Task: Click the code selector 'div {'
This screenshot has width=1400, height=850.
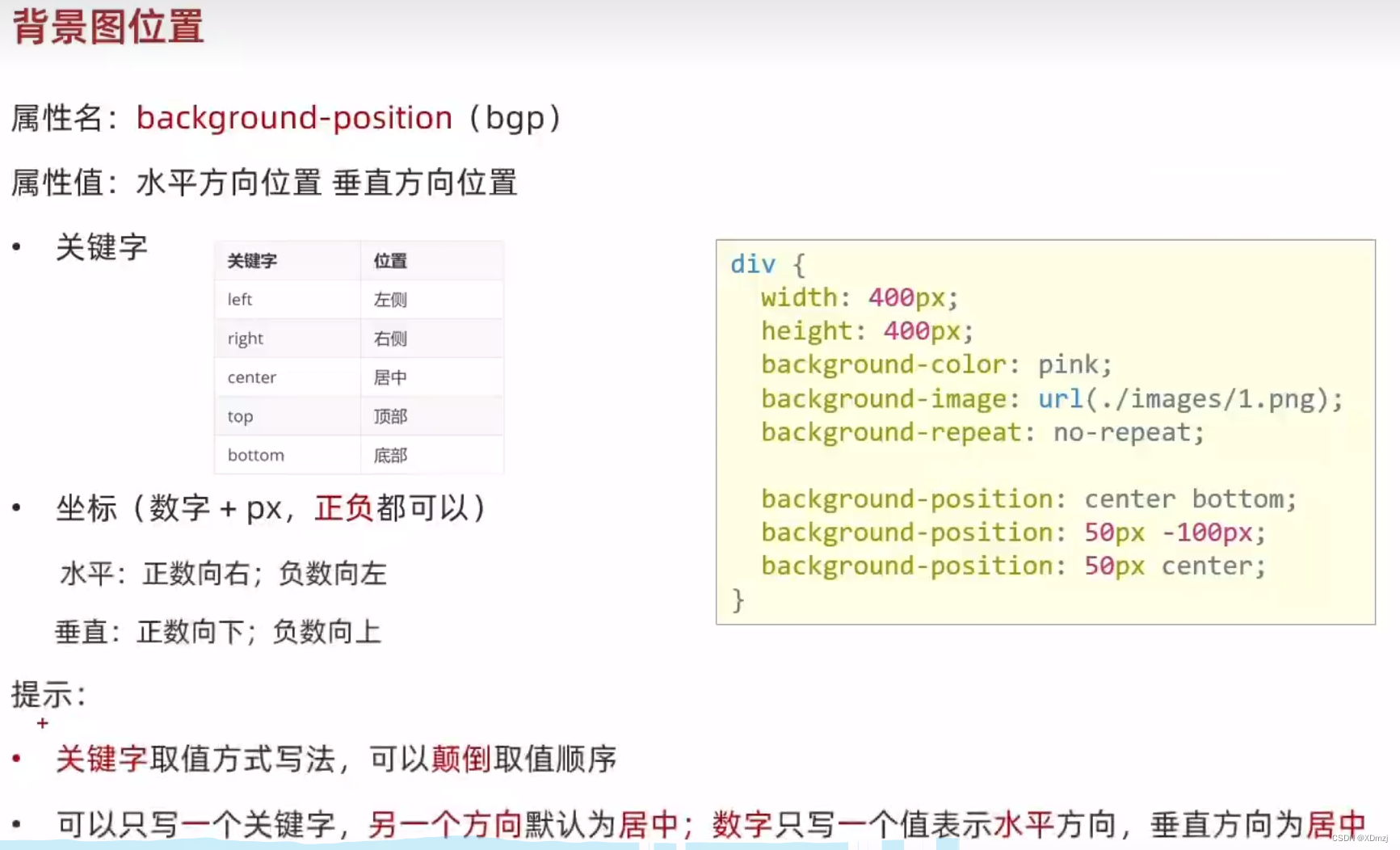Action: click(x=768, y=264)
